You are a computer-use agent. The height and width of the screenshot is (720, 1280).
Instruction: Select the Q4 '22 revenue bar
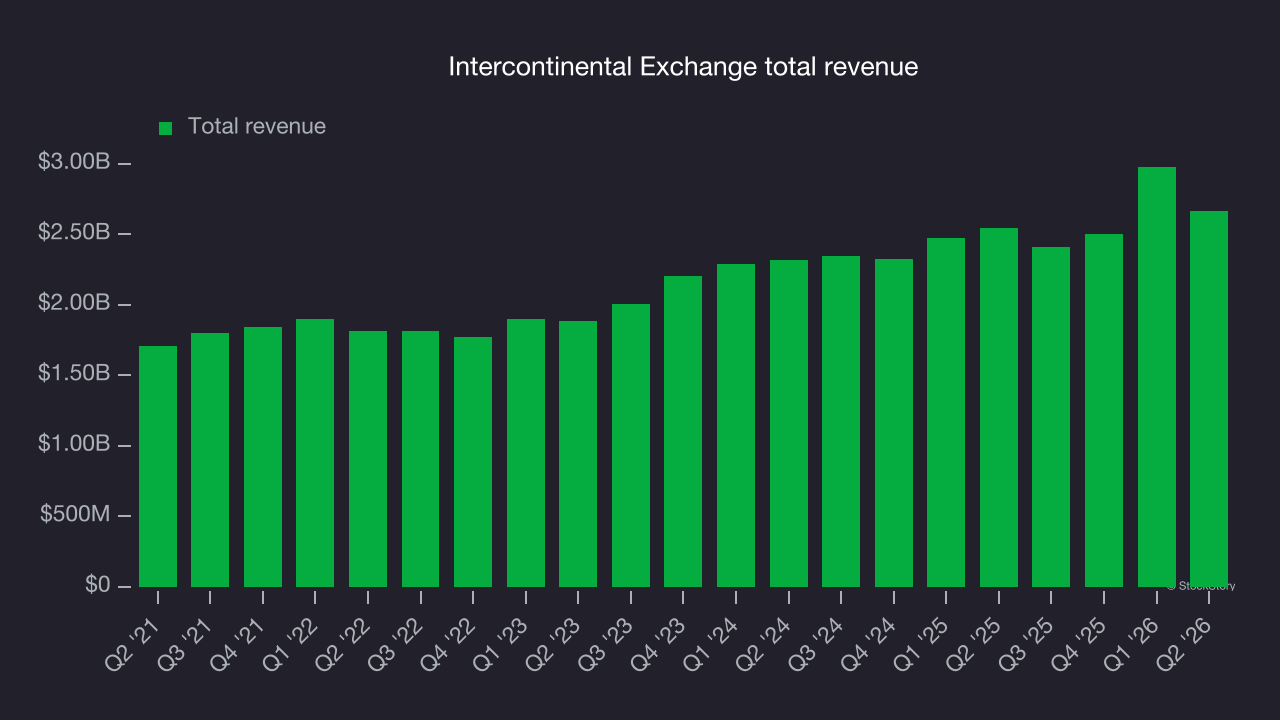click(x=473, y=462)
